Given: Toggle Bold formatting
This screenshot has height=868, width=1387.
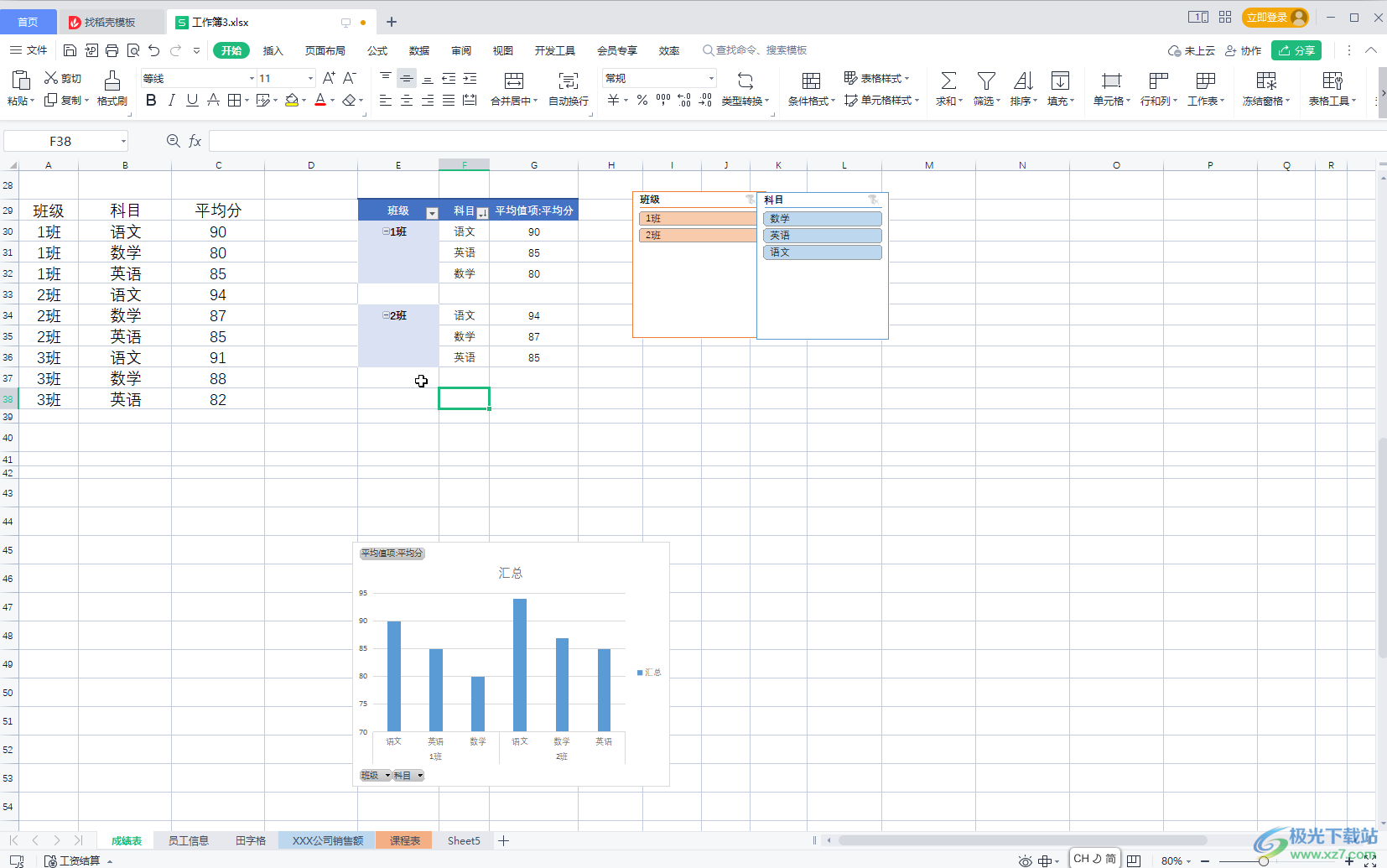Looking at the screenshot, I should [x=151, y=101].
